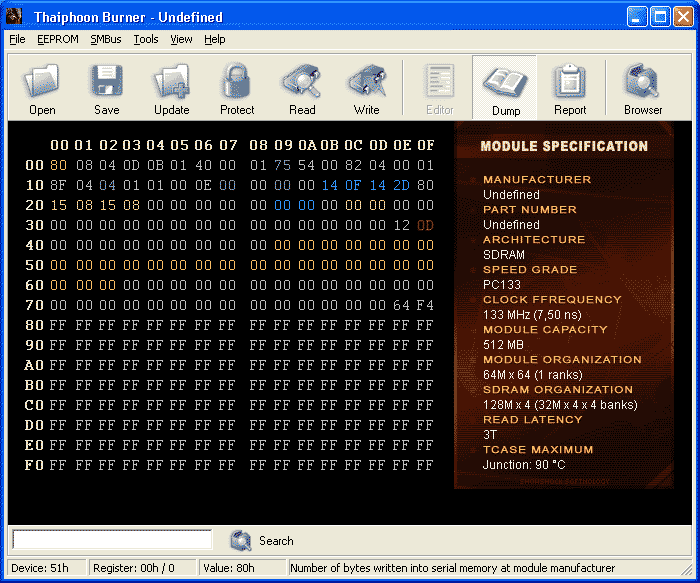Screen dimensions: 700x583
Task: Select byte 80 at offset 00
Action: [x=58, y=165]
